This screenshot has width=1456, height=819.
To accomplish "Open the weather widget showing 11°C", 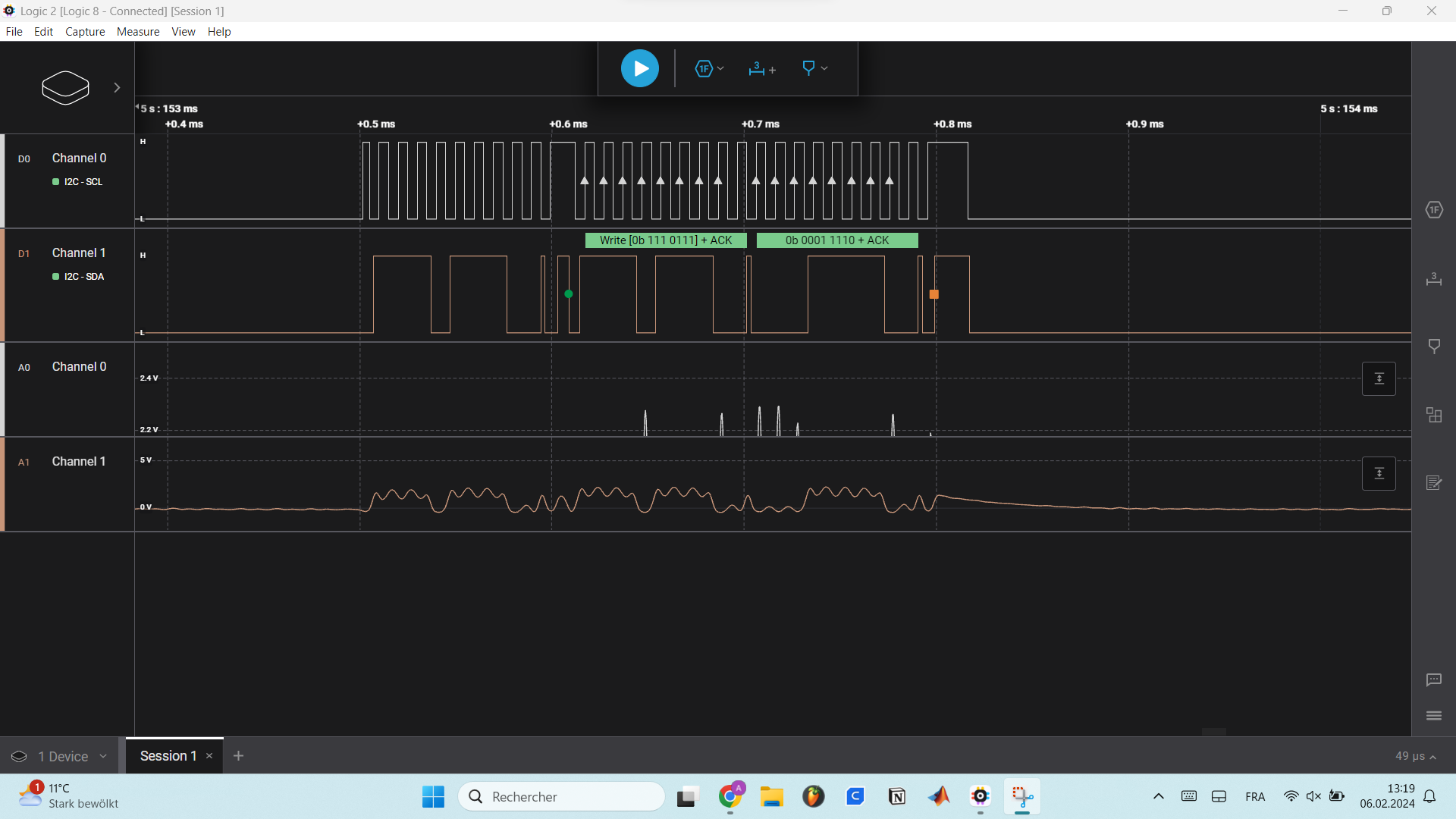I will (x=68, y=796).
